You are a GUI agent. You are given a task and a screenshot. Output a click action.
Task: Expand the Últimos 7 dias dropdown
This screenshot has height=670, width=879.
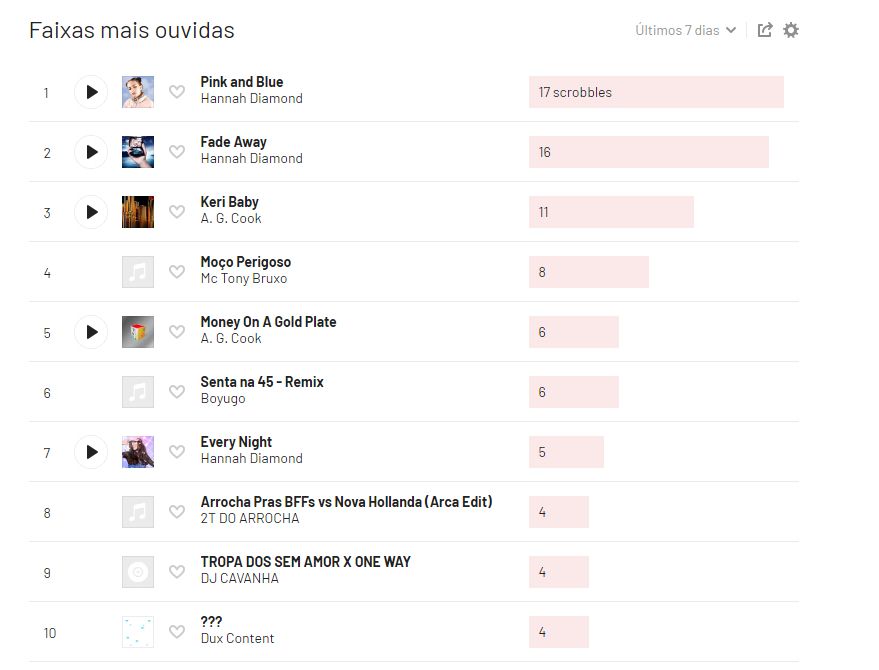(x=685, y=30)
